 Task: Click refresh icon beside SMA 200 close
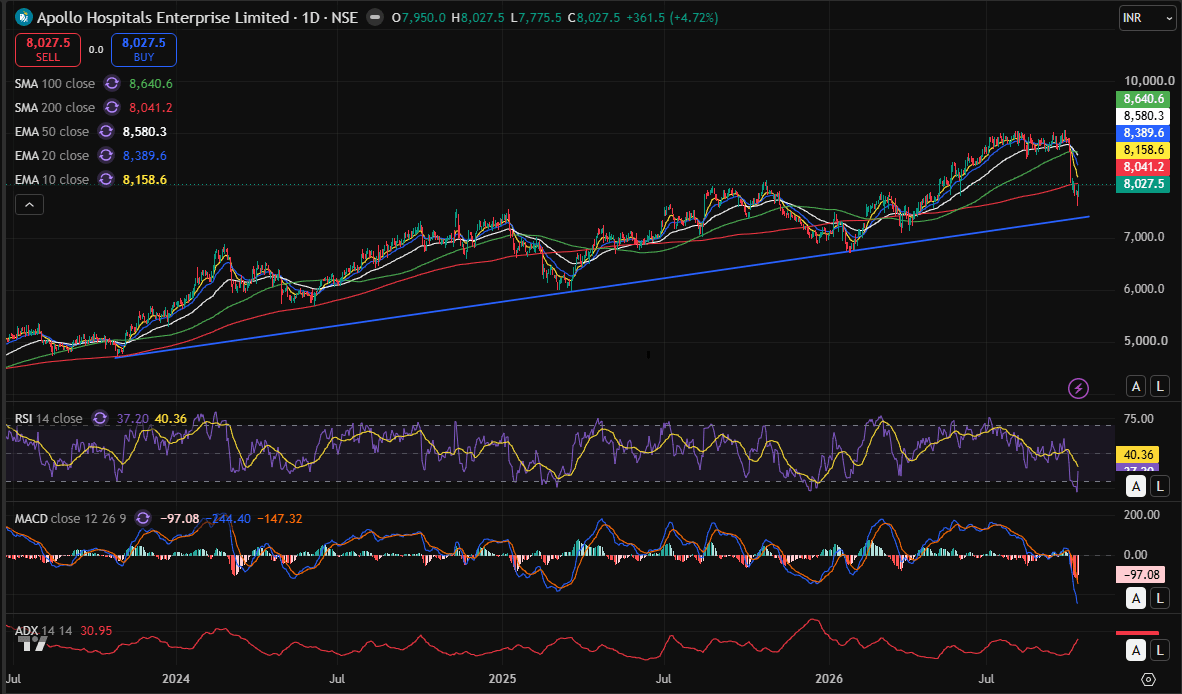112,108
